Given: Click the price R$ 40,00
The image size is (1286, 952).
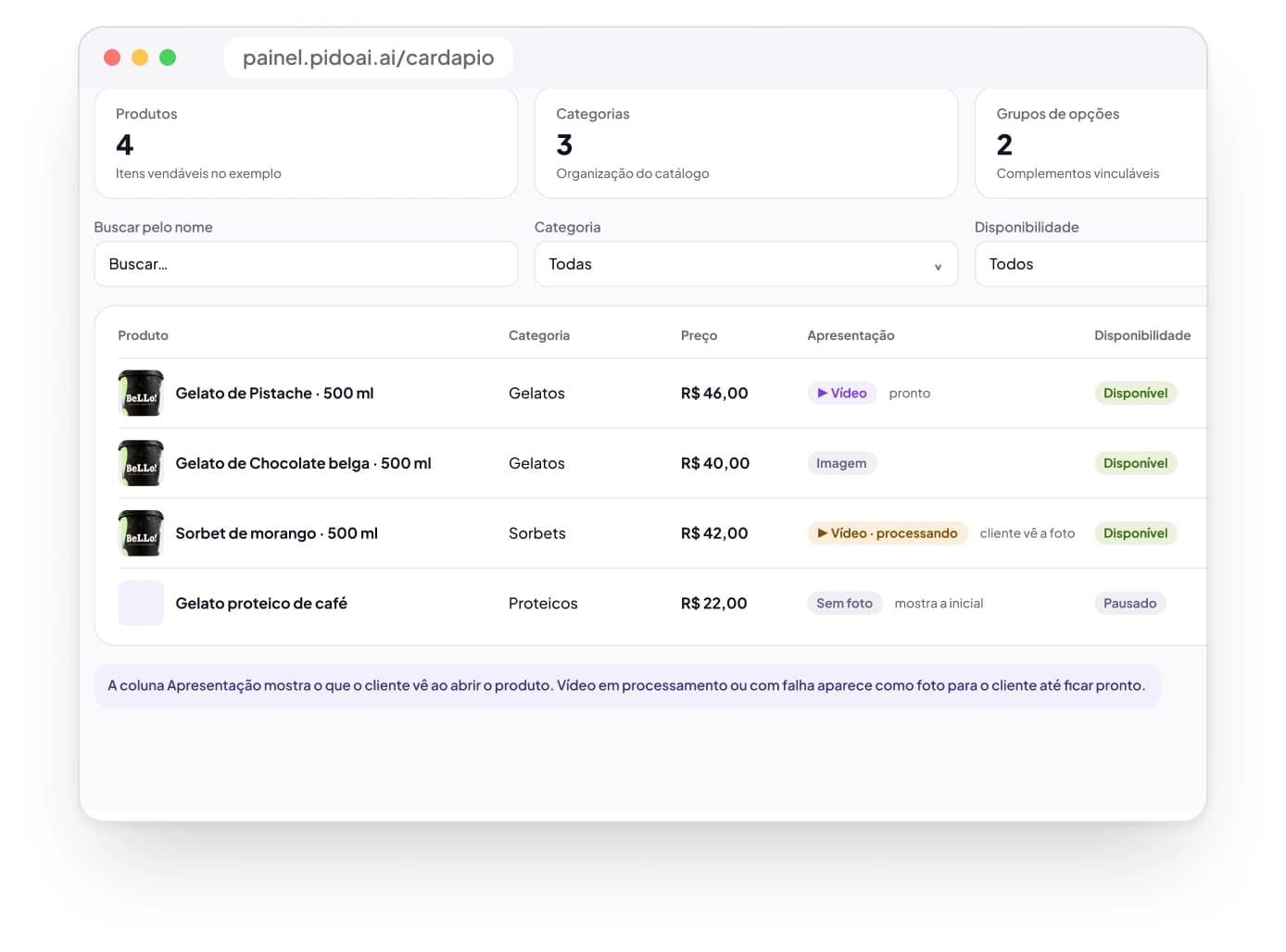Looking at the screenshot, I should (715, 463).
